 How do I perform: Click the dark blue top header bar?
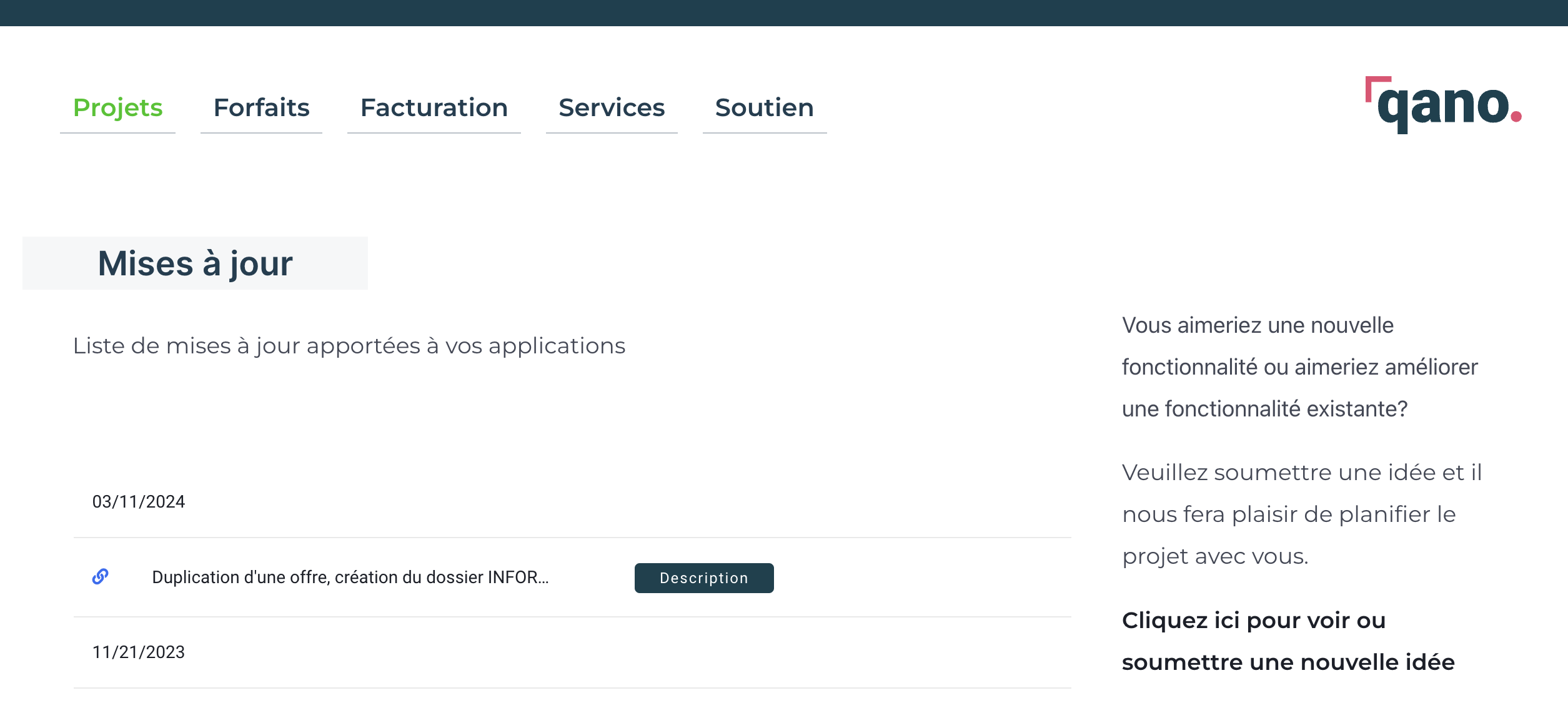(x=783, y=12)
